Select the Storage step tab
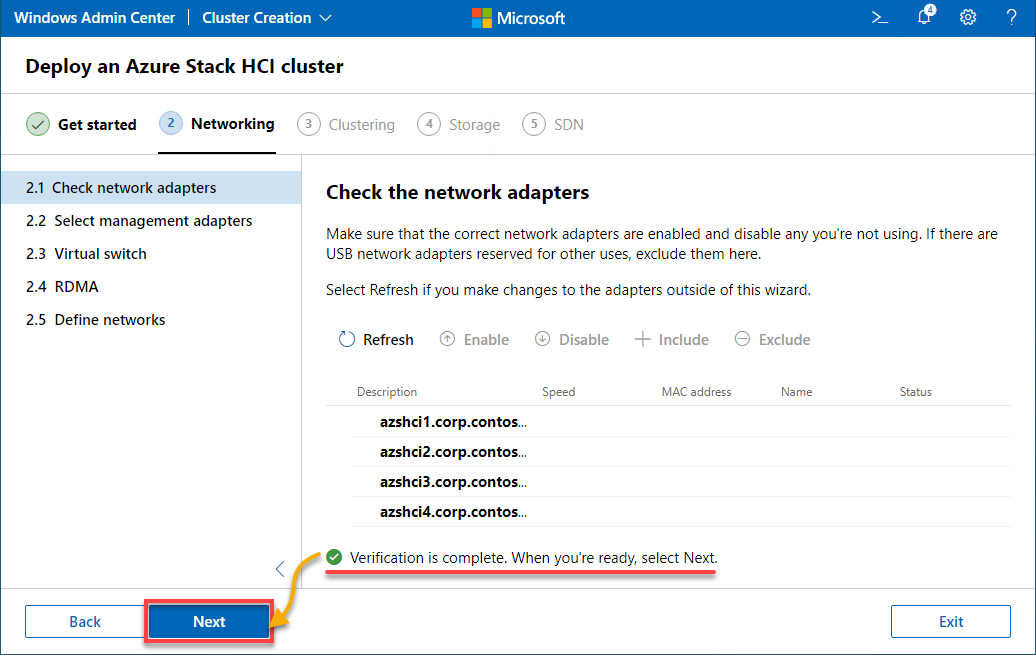 [x=459, y=124]
